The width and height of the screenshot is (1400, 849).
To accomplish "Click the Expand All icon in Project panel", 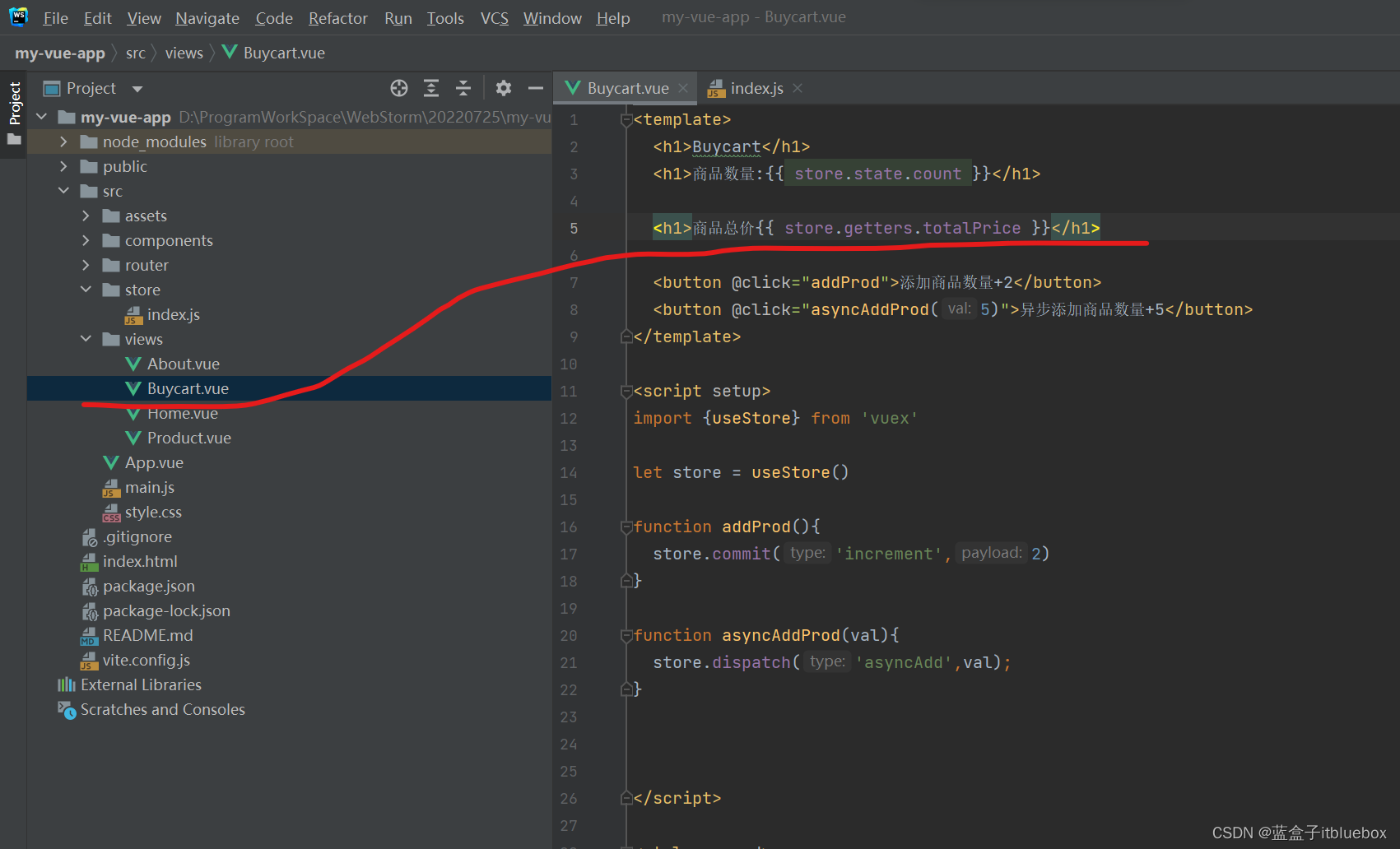I will (431, 88).
